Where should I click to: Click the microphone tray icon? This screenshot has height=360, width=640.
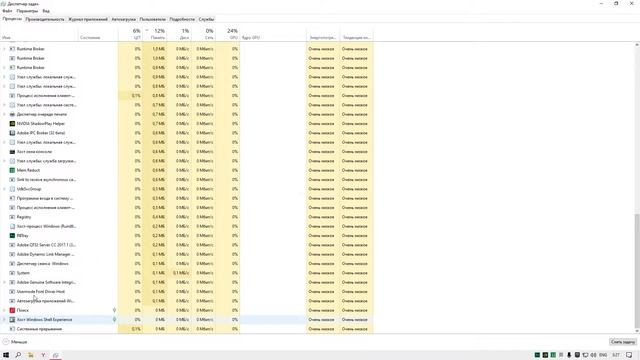point(569,355)
